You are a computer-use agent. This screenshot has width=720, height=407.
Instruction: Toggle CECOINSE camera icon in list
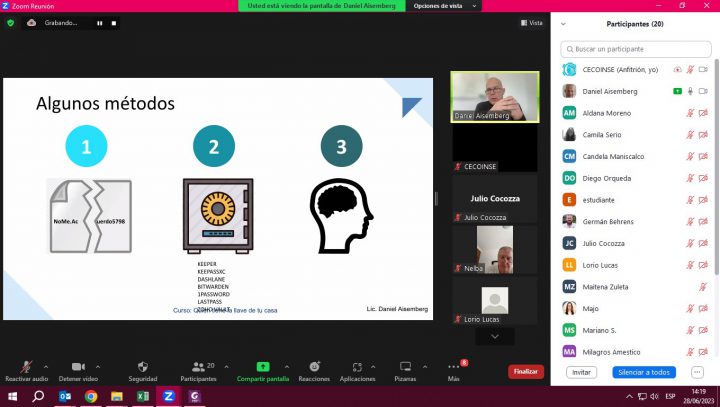coord(703,69)
